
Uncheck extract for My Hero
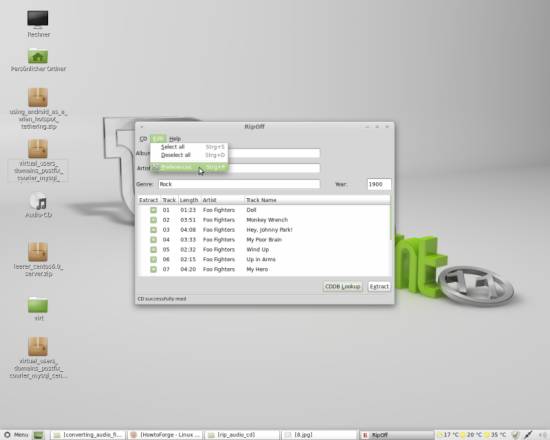click(153, 269)
